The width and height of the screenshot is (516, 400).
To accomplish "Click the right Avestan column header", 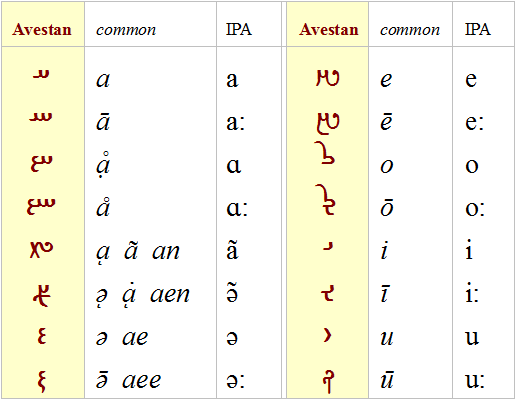I will [x=329, y=30].
